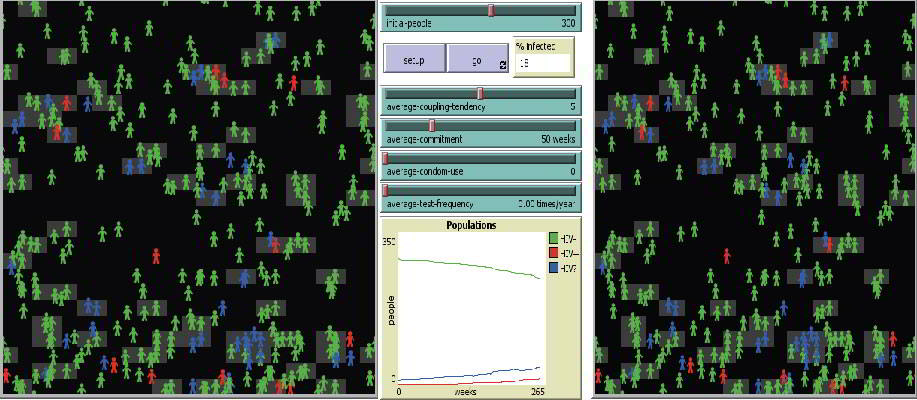The image size is (917, 400).
Task: Click the blue HIV? legend swatch
Action: [554, 269]
